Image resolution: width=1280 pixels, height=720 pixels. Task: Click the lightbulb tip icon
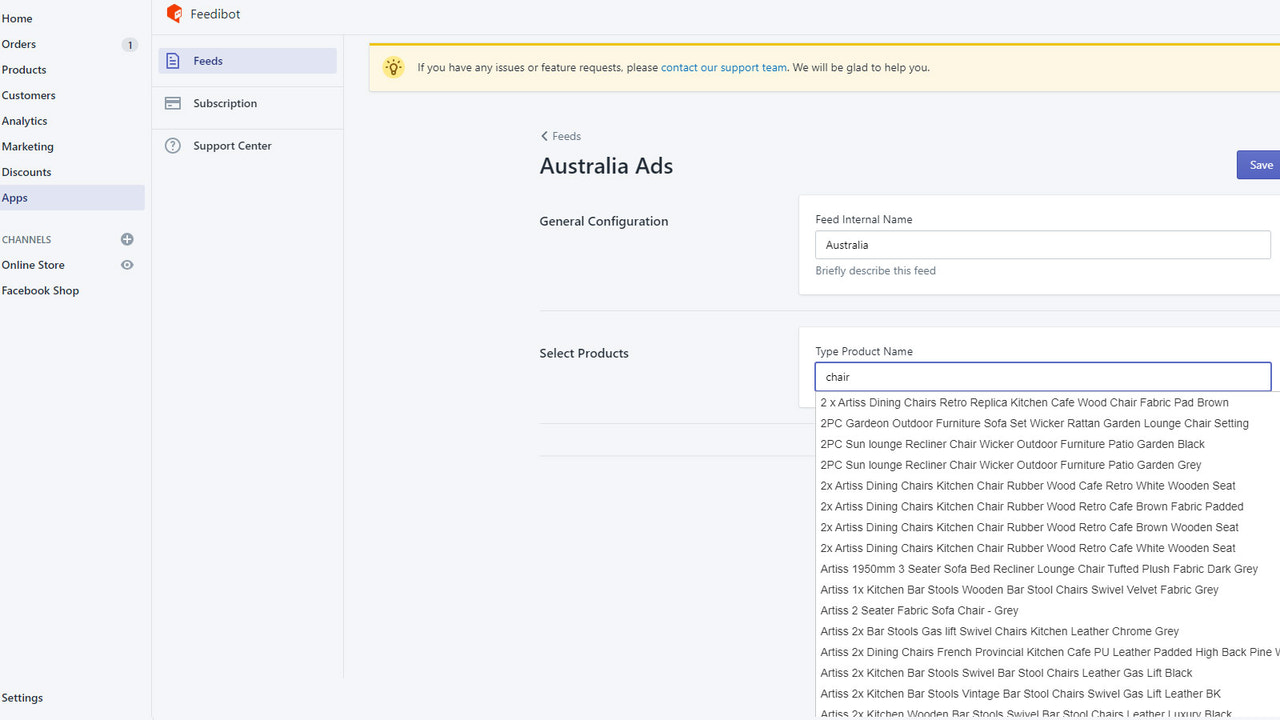tap(393, 66)
